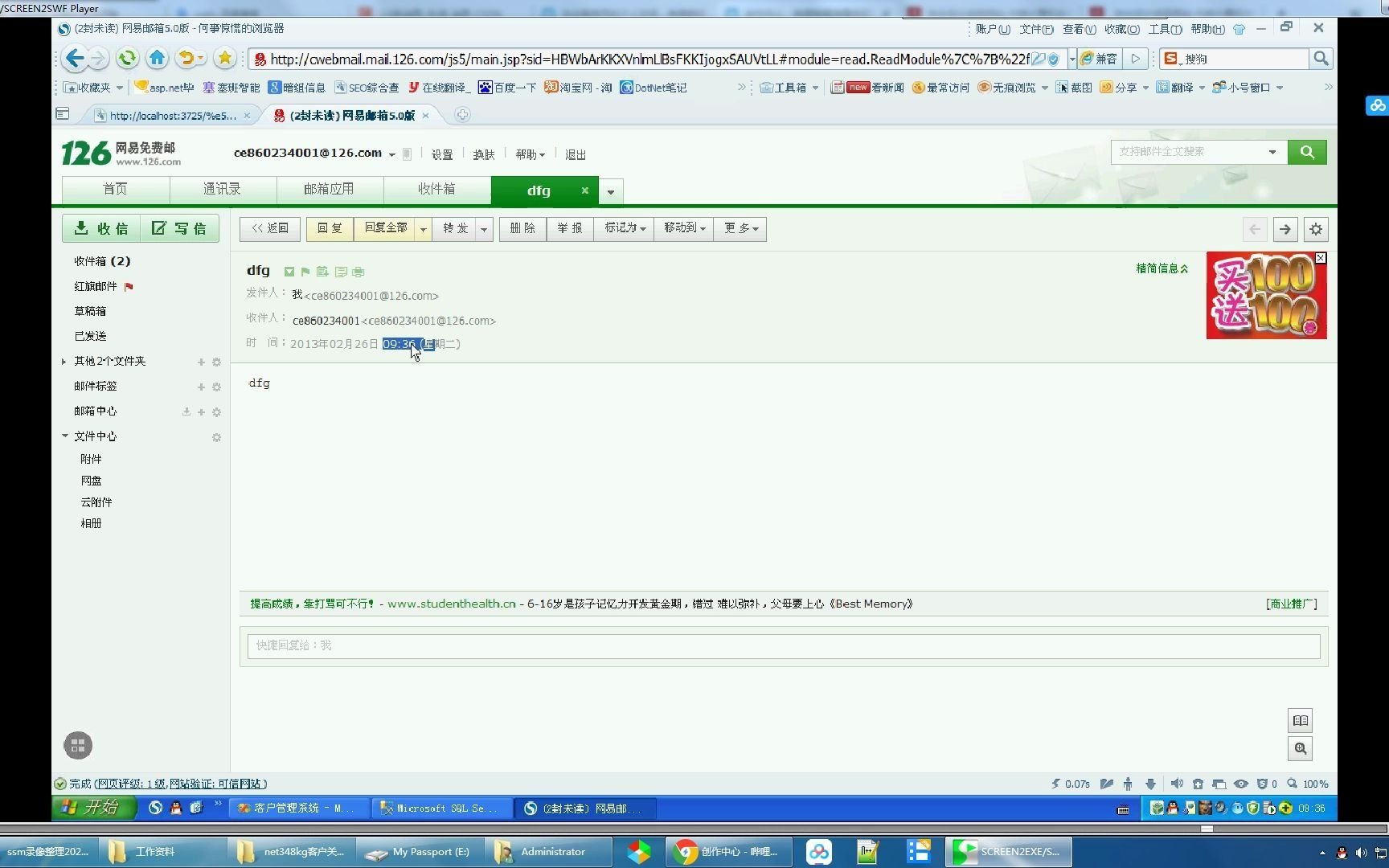Open new browser tab plus button
1389x868 pixels.
click(x=462, y=115)
